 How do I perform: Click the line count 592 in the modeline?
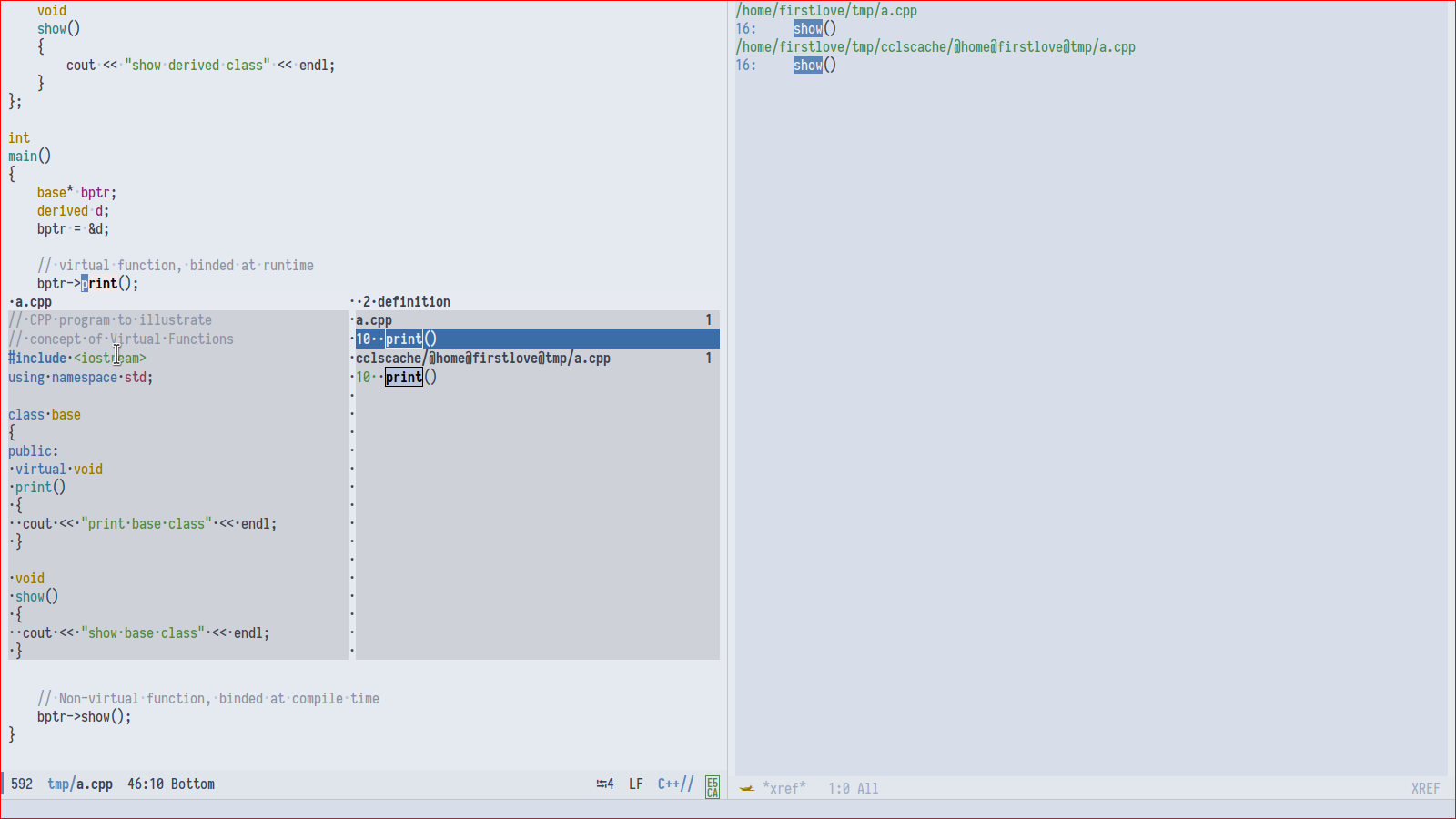click(x=22, y=784)
